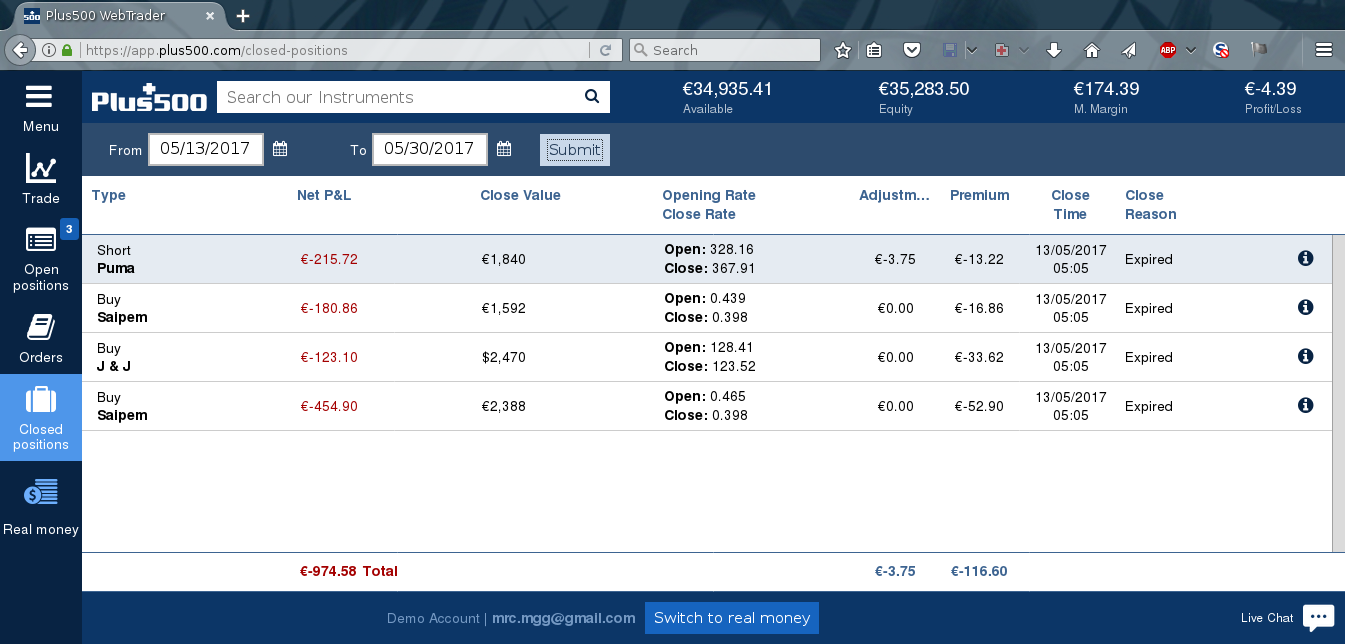Image resolution: width=1345 pixels, height=644 pixels.
Task: Click the Plus500 logo
Action: (x=149, y=97)
